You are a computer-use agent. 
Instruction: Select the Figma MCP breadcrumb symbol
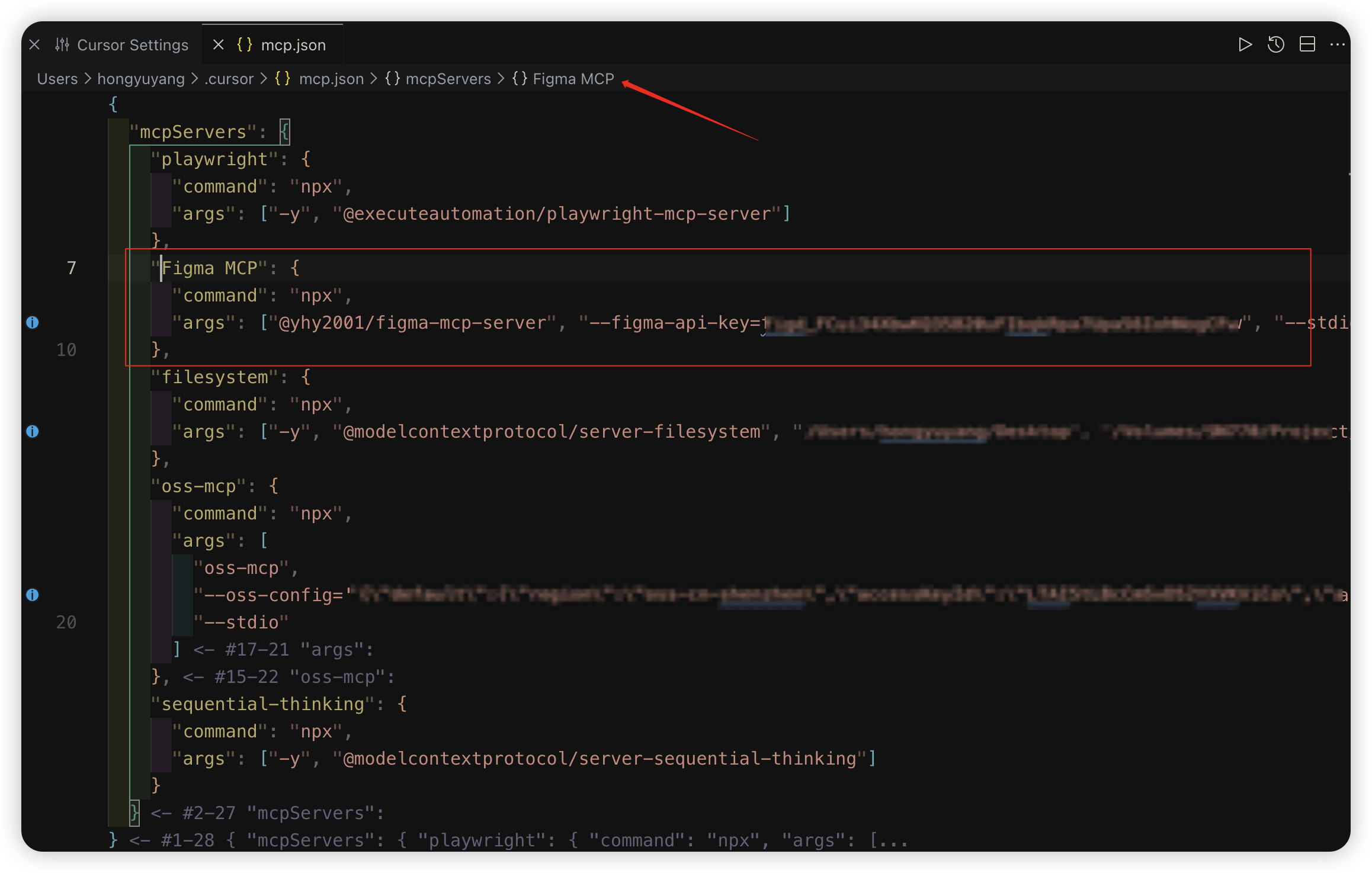pos(563,79)
